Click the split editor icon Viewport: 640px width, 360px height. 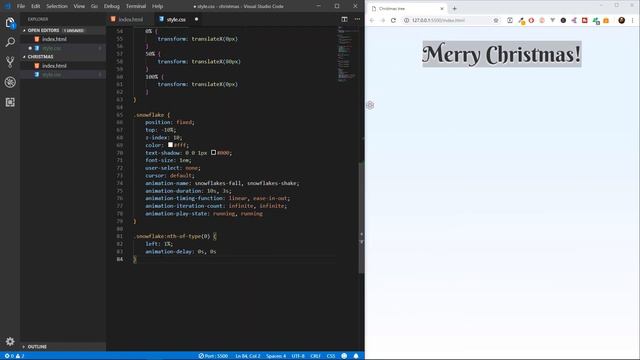pyautogui.click(x=344, y=19)
